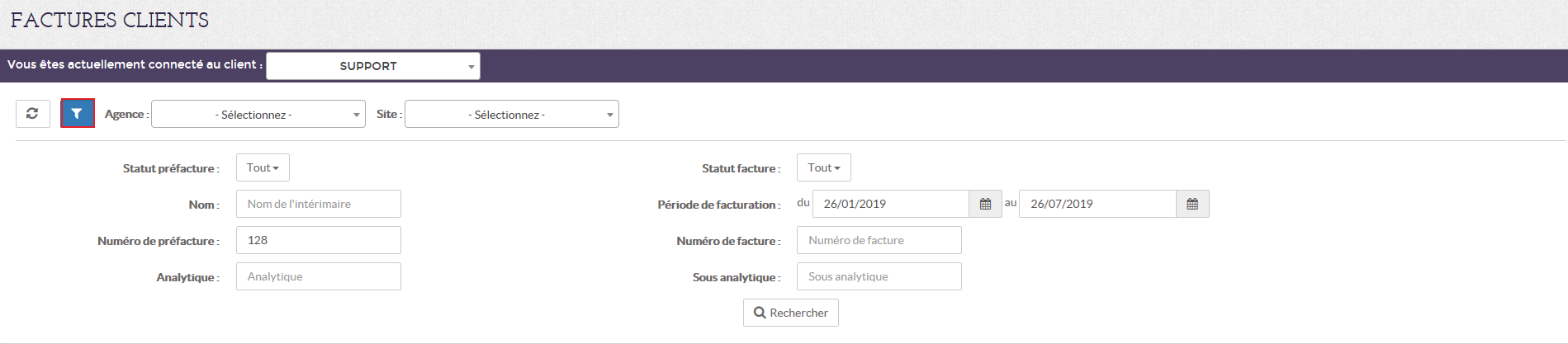Image resolution: width=1568 pixels, height=344 pixels.
Task: Click the Rechercher search button
Action: pyautogui.click(x=791, y=313)
